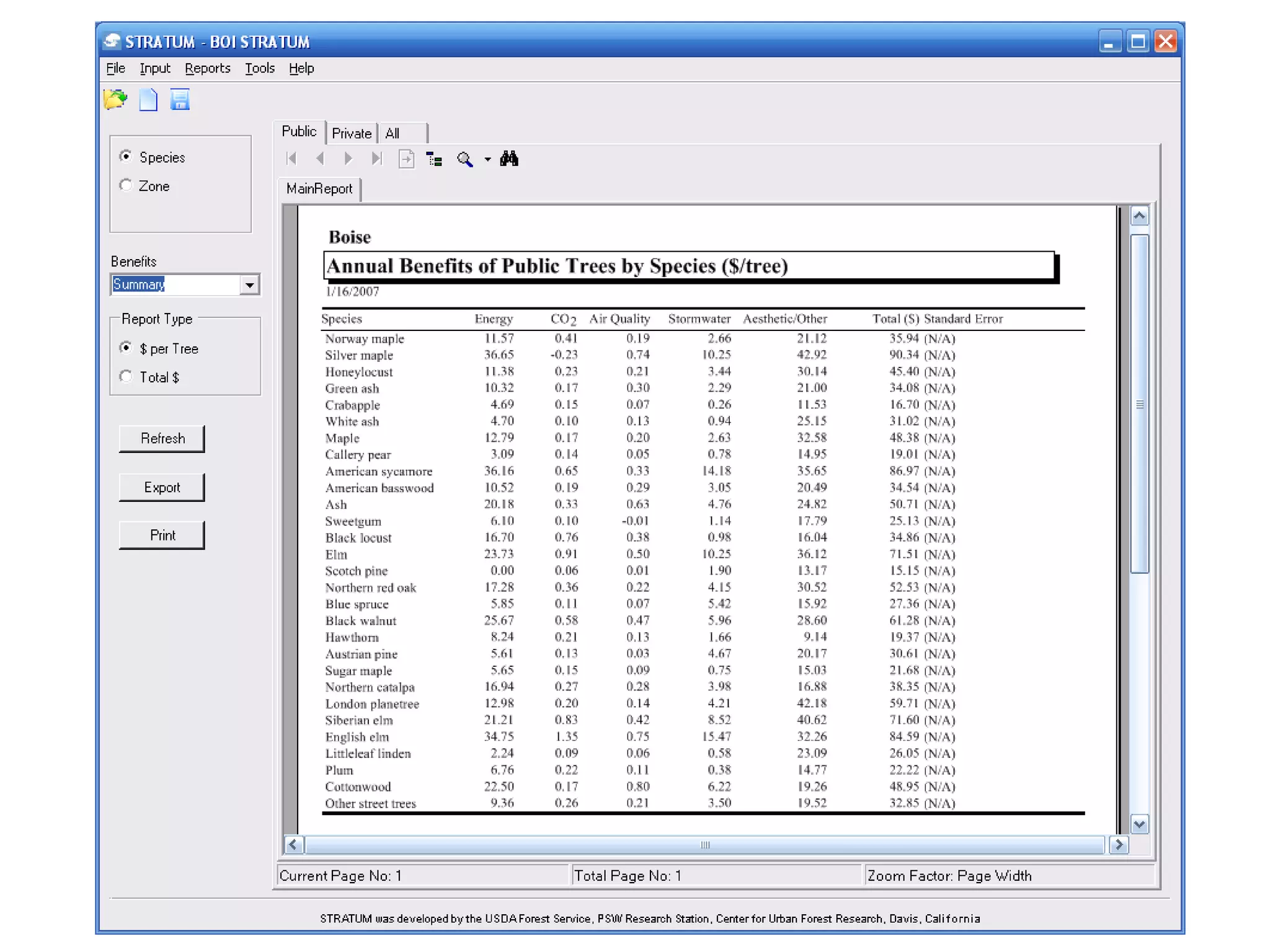The width and height of the screenshot is (1270, 952).
Task: Click the Refresh button
Action: pos(162,439)
